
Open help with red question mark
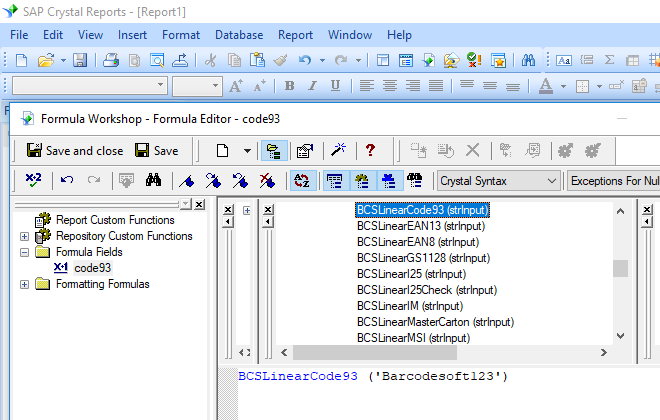coord(370,150)
